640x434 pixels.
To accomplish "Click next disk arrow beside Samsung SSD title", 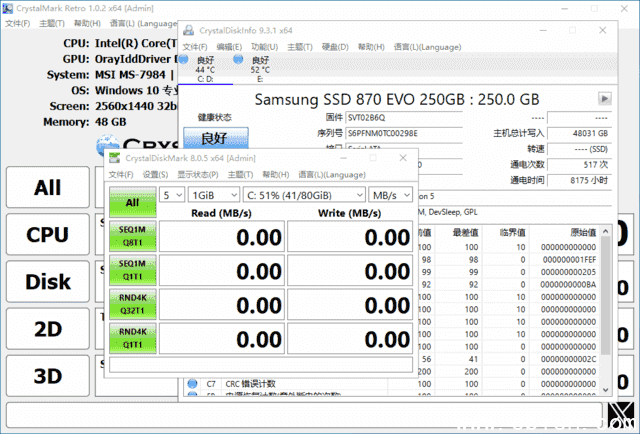I will tap(604, 99).
